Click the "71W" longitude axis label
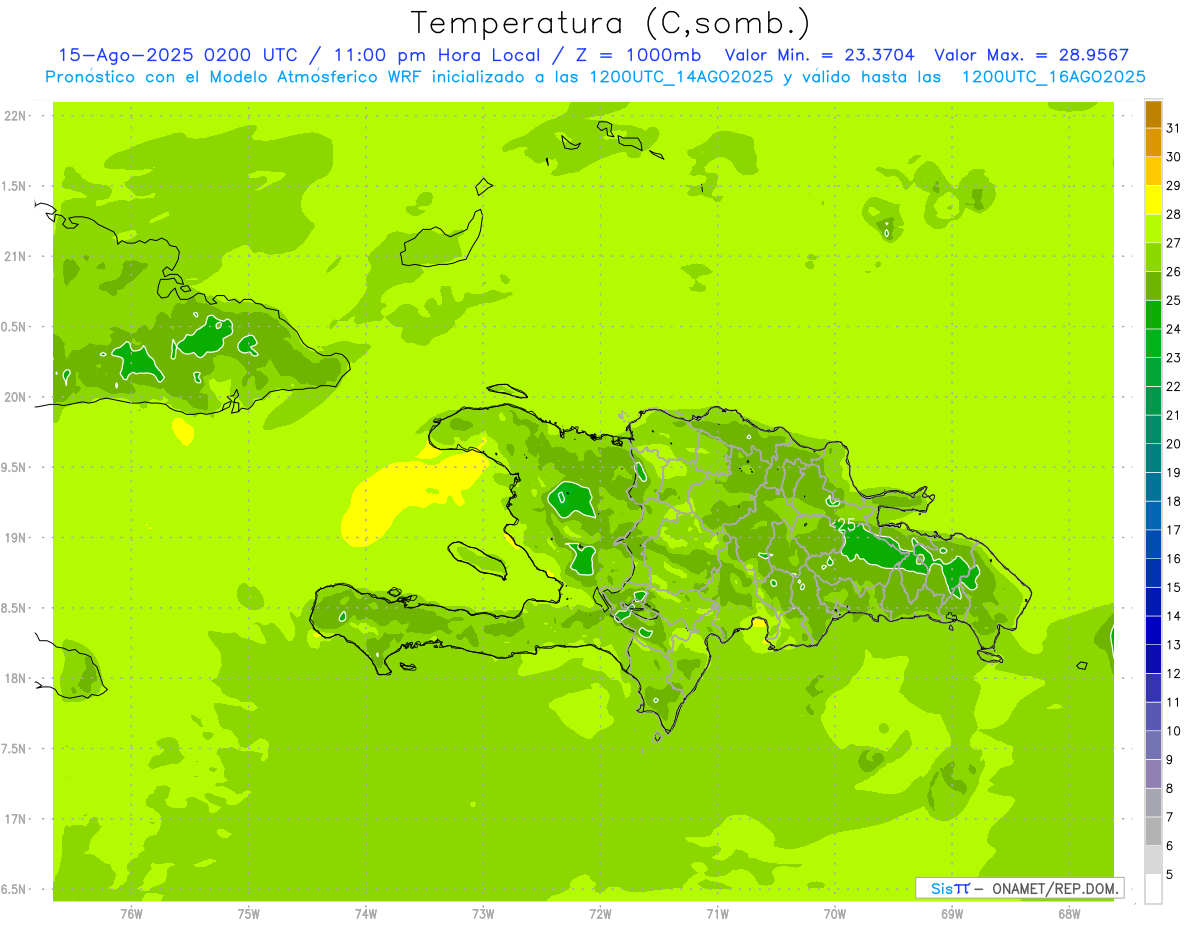The image size is (1200, 927). click(717, 913)
